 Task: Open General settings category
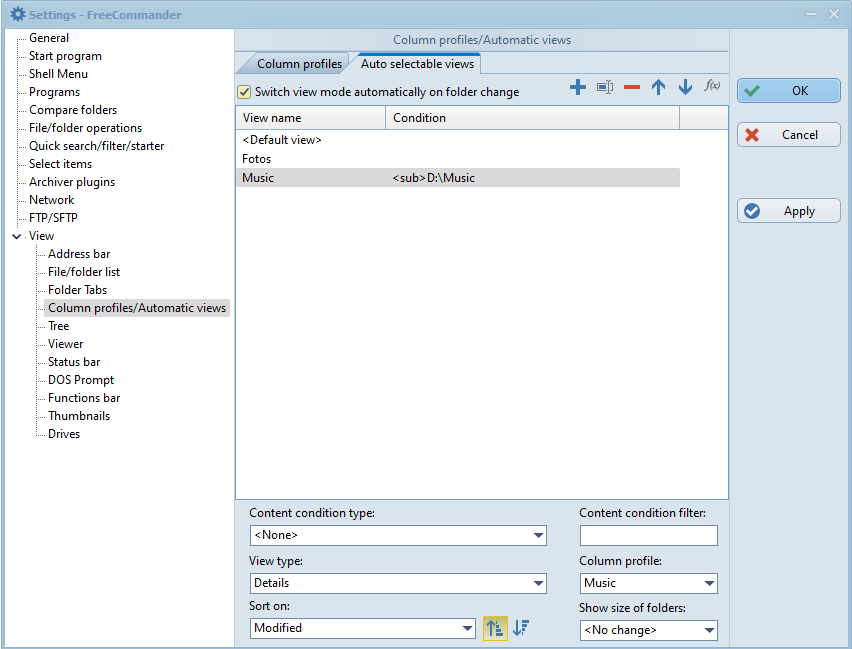click(49, 38)
